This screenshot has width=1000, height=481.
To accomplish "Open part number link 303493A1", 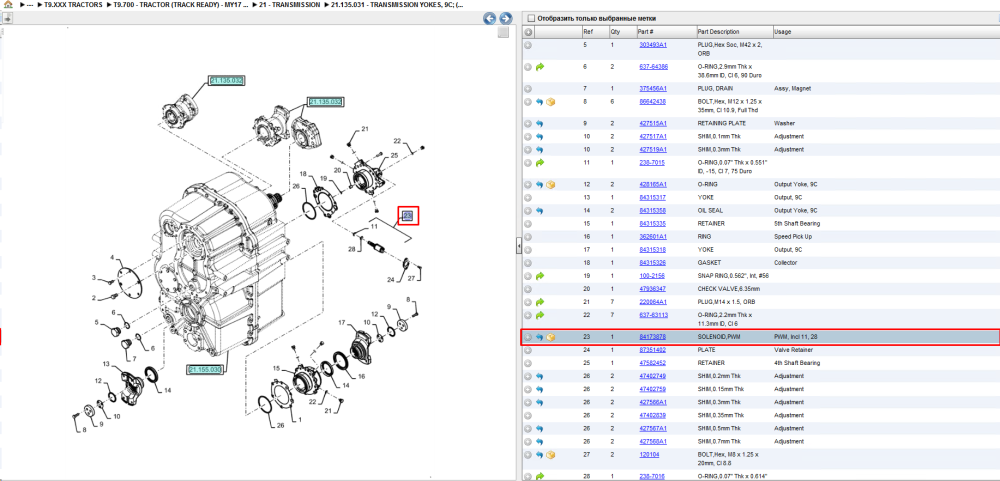I will click(x=652, y=45).
